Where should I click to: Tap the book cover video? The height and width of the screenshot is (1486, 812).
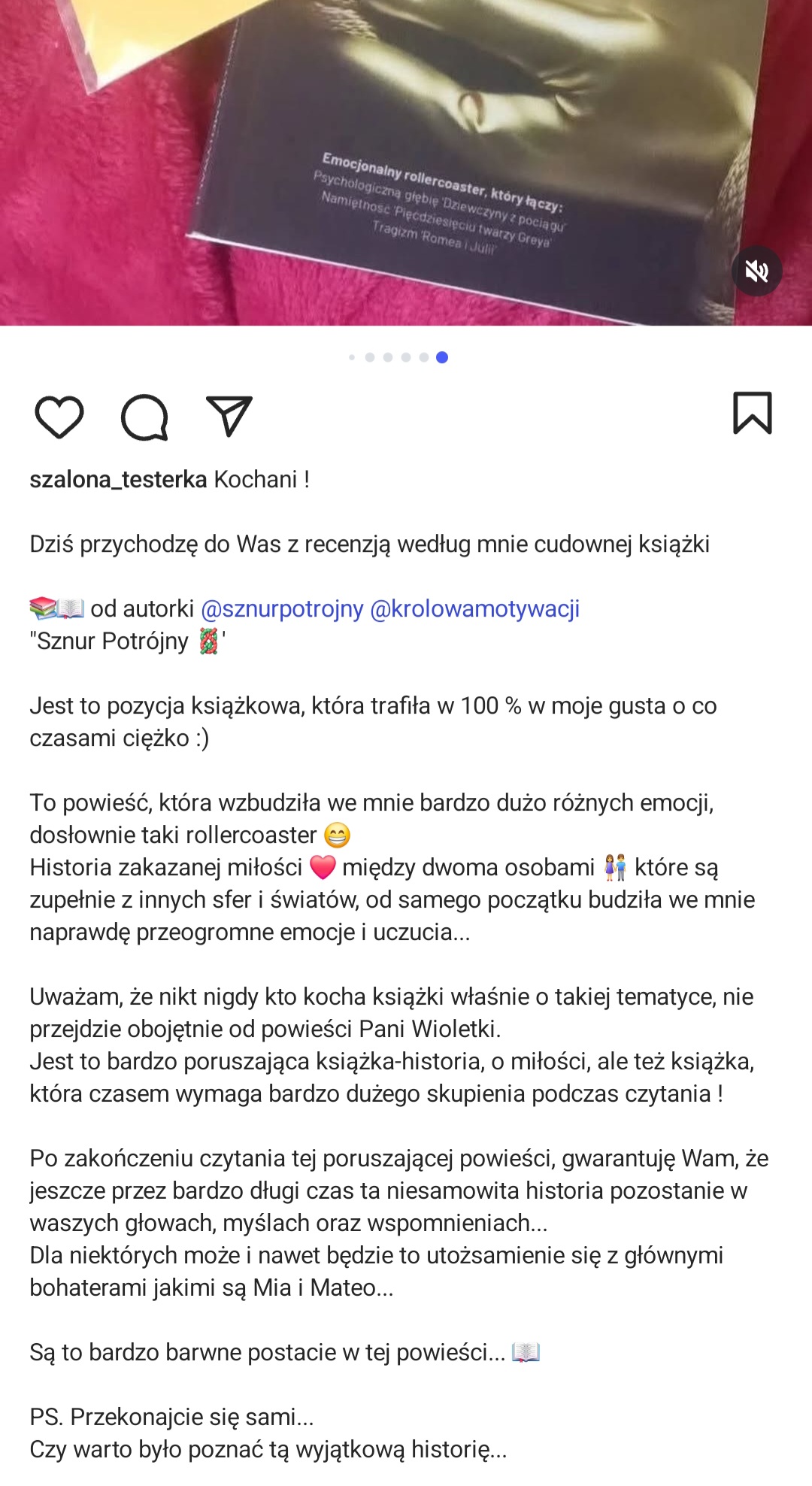[x=406, y=162]
